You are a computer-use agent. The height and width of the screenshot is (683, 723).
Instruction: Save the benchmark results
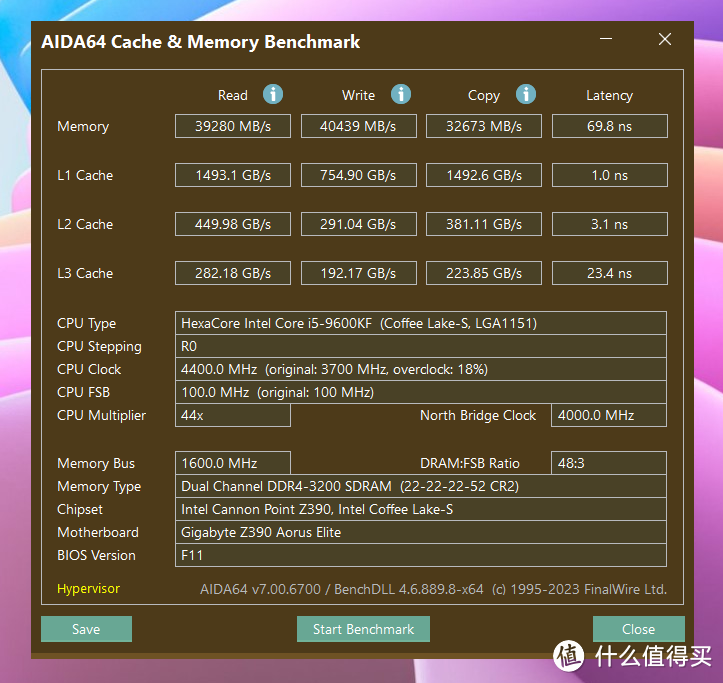point(86,629)
